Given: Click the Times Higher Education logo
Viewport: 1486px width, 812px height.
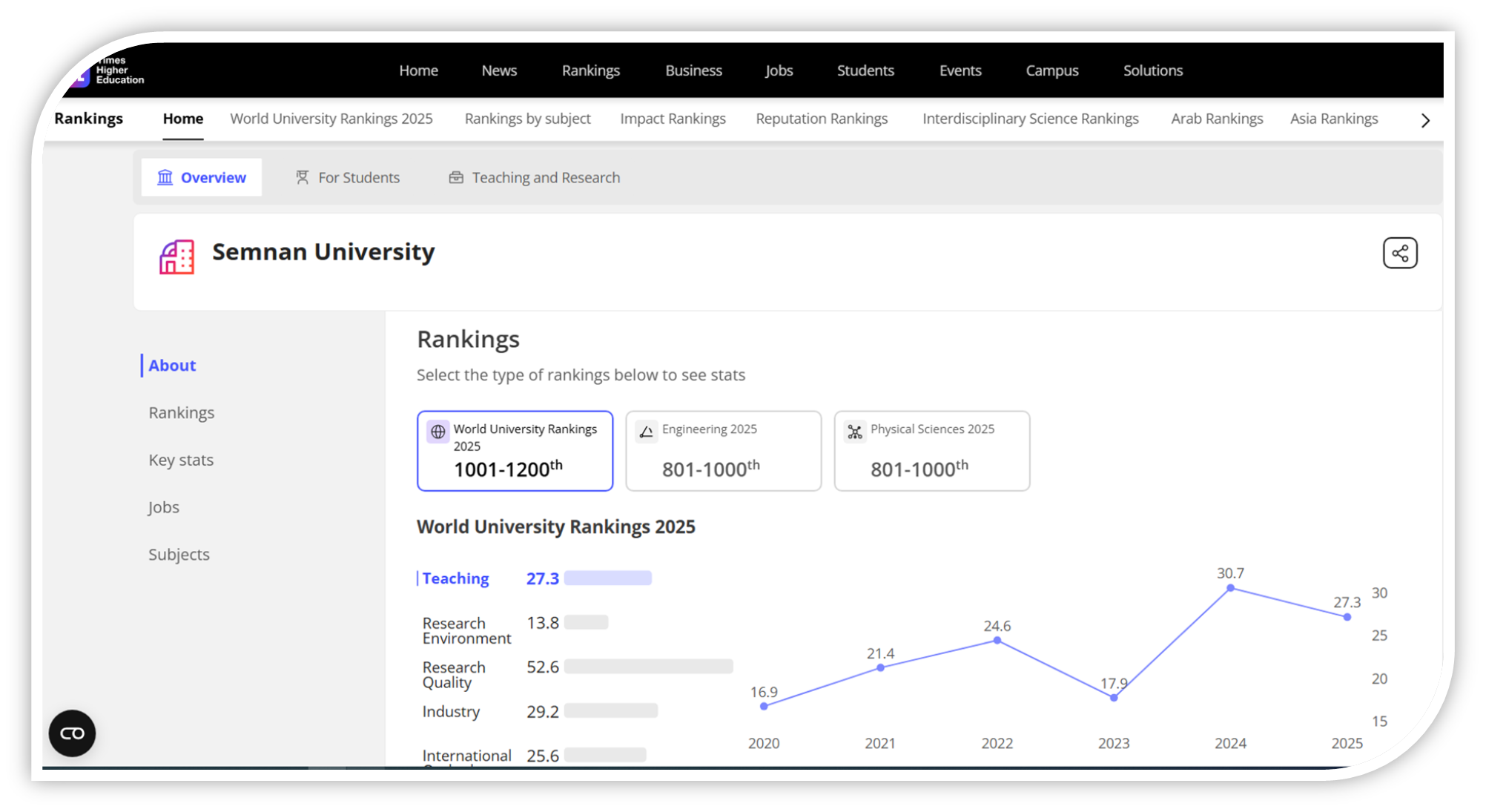Looking at the screenshot, I should (x=110, y=71).
